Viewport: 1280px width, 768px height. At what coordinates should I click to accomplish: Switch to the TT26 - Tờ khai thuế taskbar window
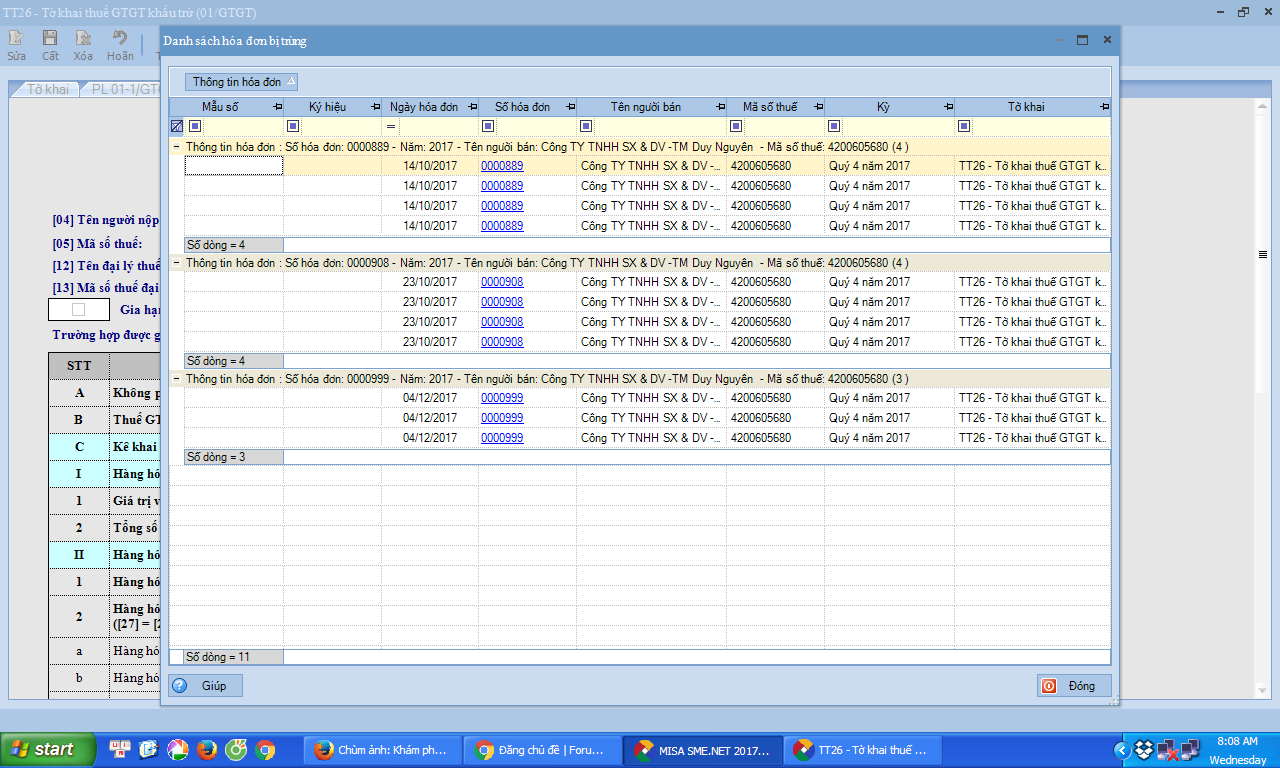[864, 749]
